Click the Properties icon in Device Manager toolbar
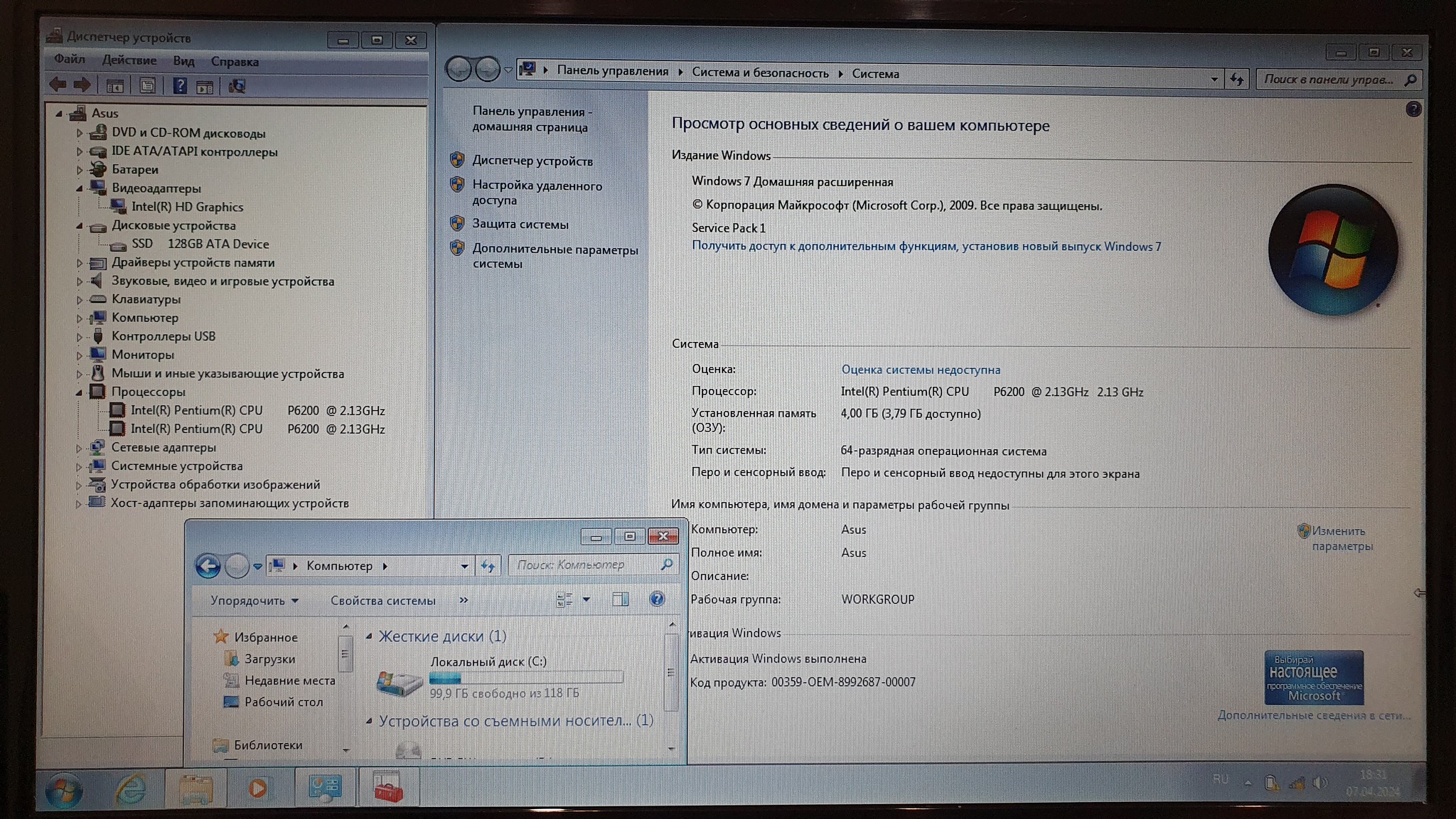Screen dimensions: 1456x819 pos(147,86)
